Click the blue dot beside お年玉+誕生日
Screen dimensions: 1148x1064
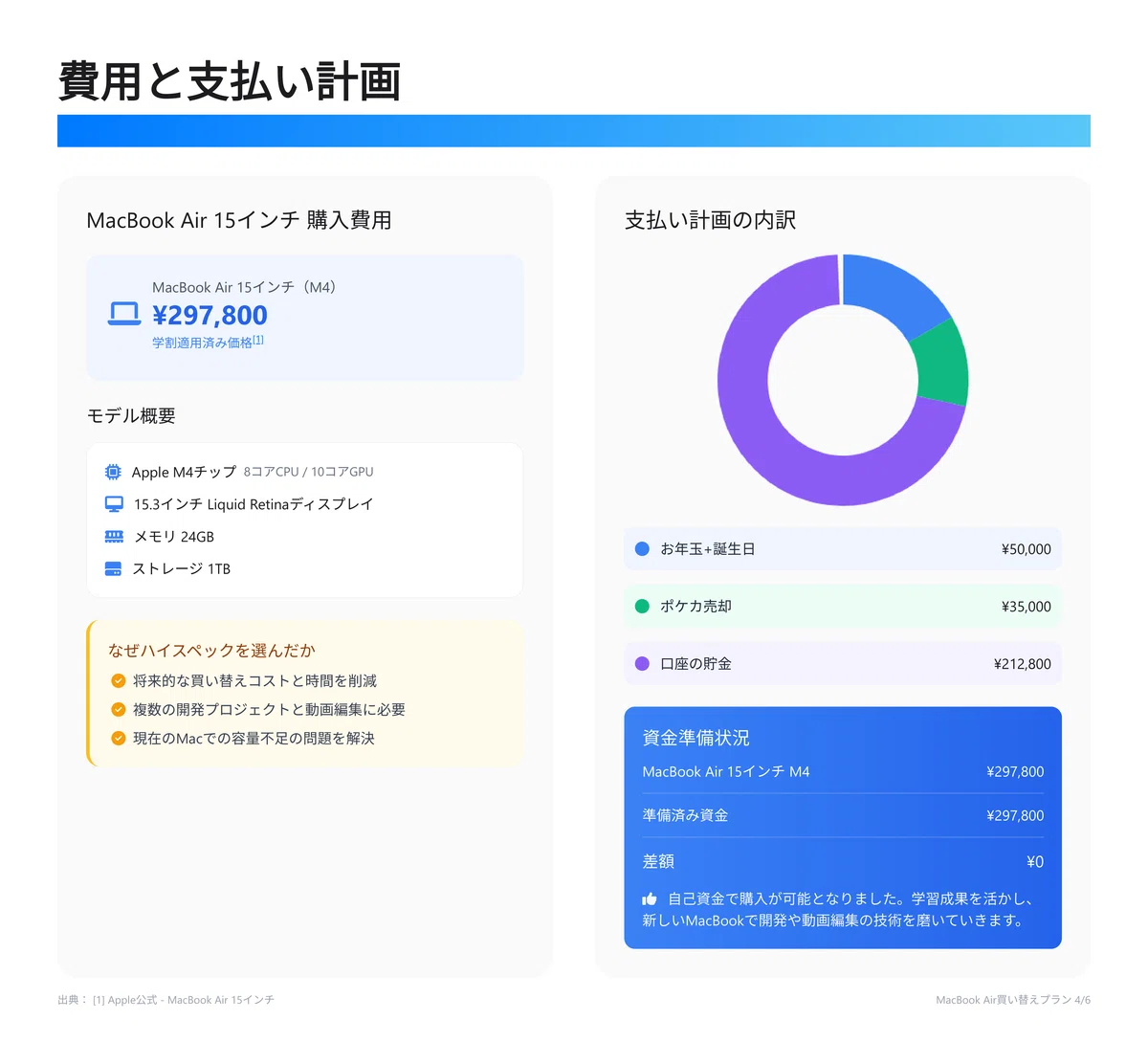pos(642,549)
